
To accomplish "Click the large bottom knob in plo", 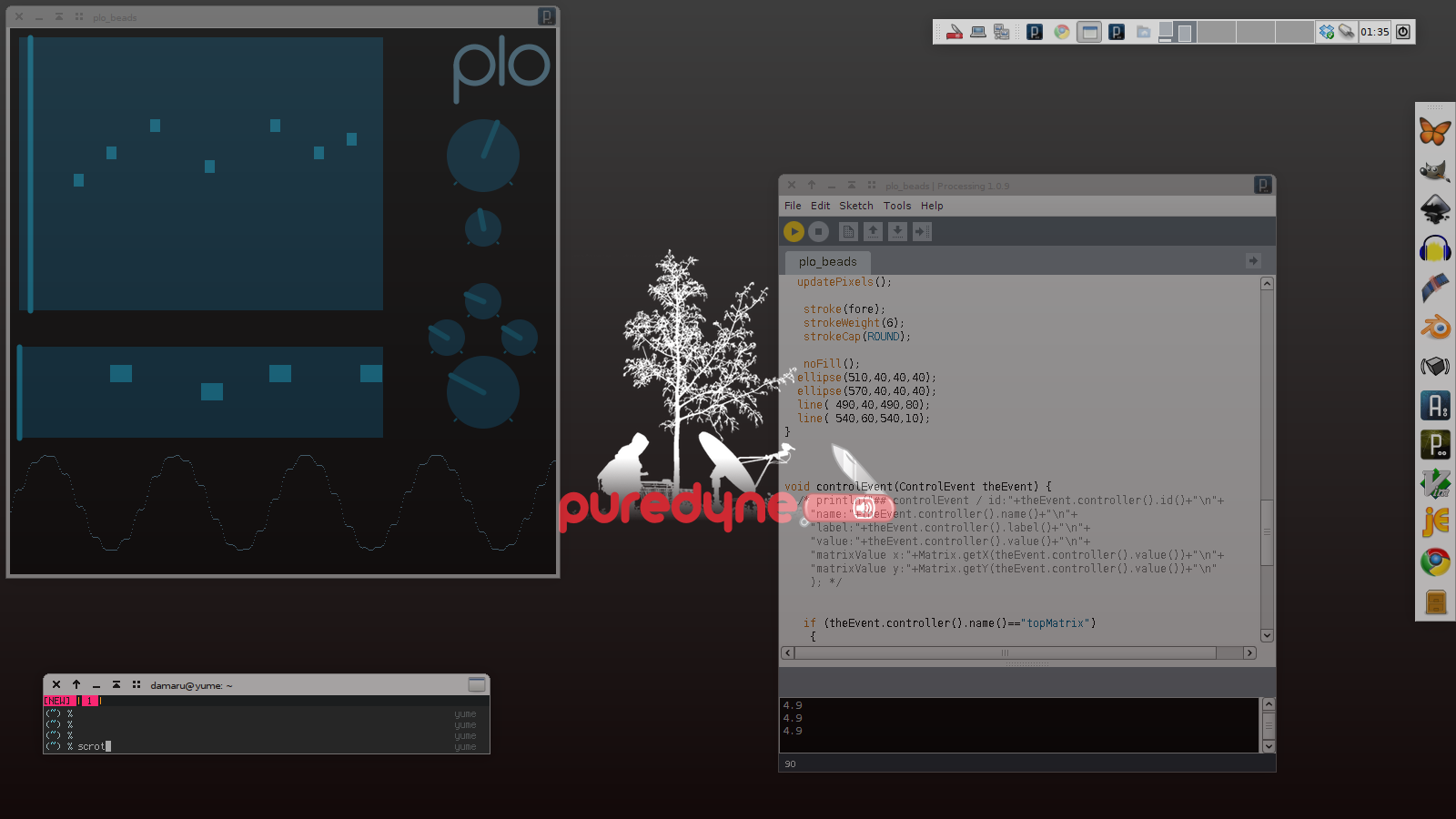I will tap(483, 392).
